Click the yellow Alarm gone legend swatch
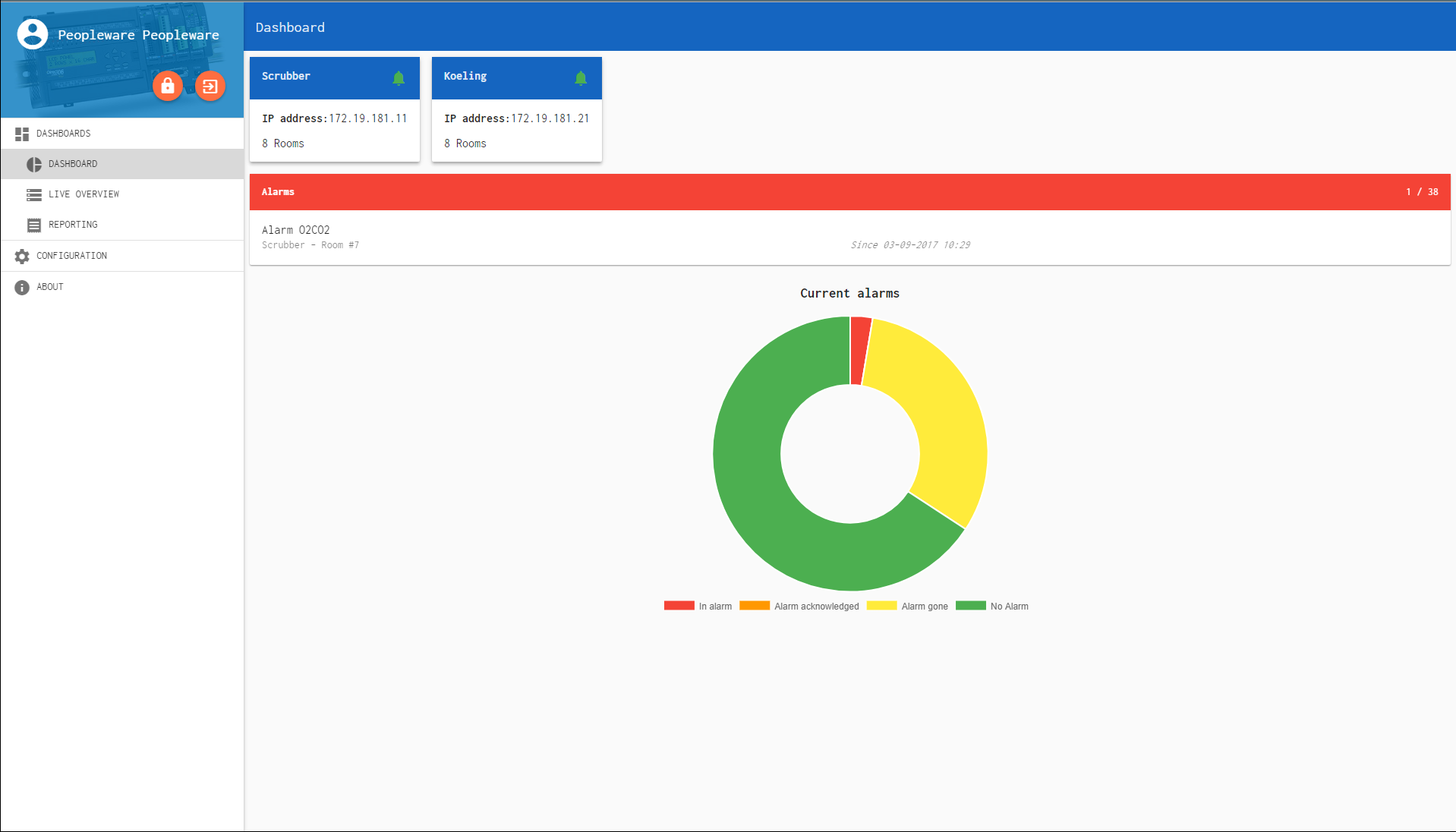 (881, 606)
